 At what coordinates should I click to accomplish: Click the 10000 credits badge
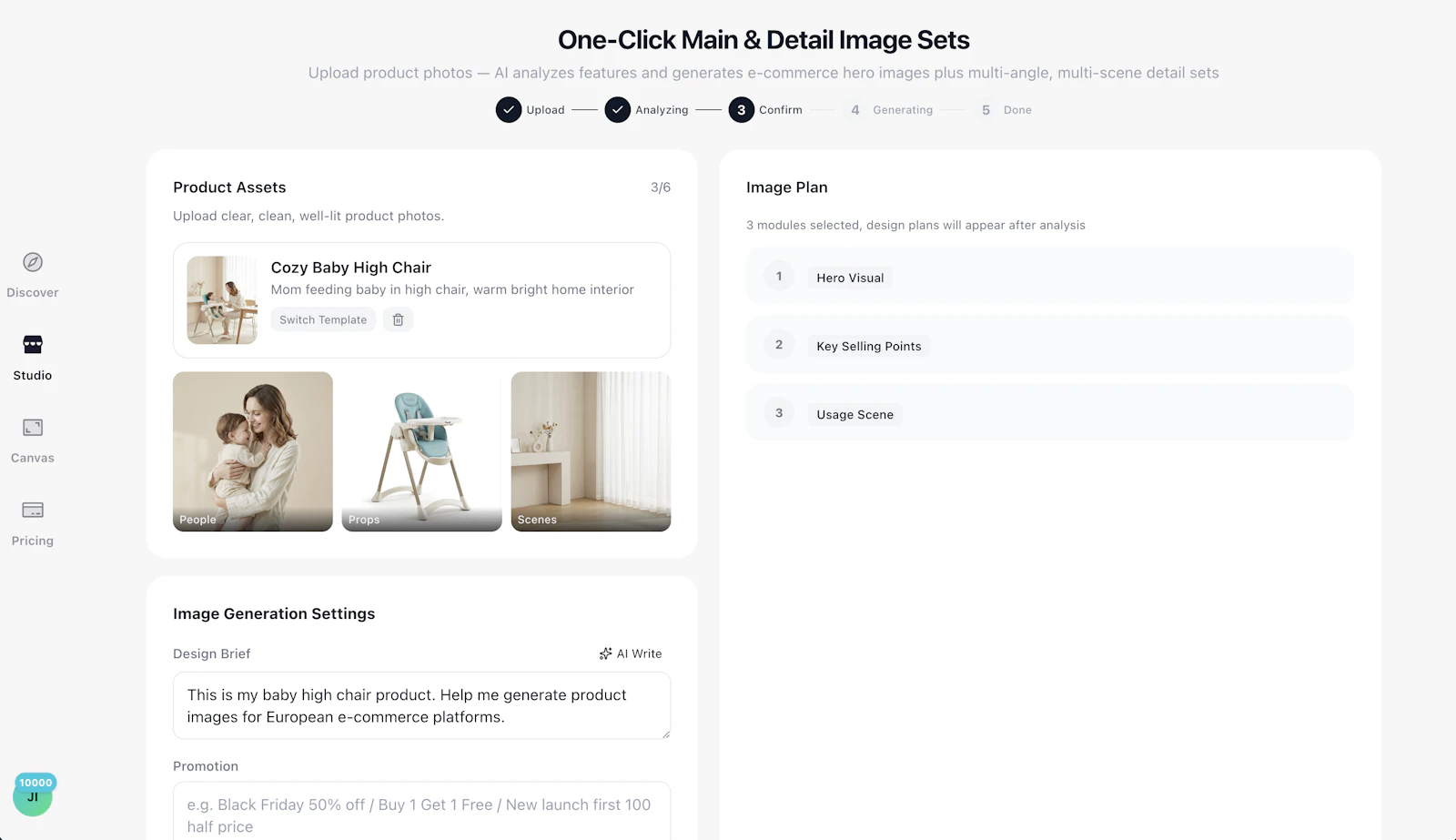click(x=36, y=783)
